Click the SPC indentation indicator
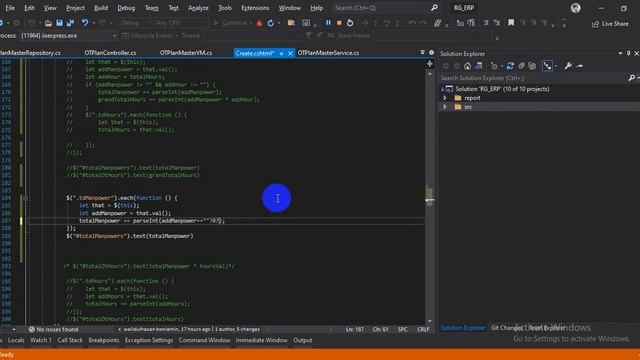640x360 pixels. click(x=402, y=329)
